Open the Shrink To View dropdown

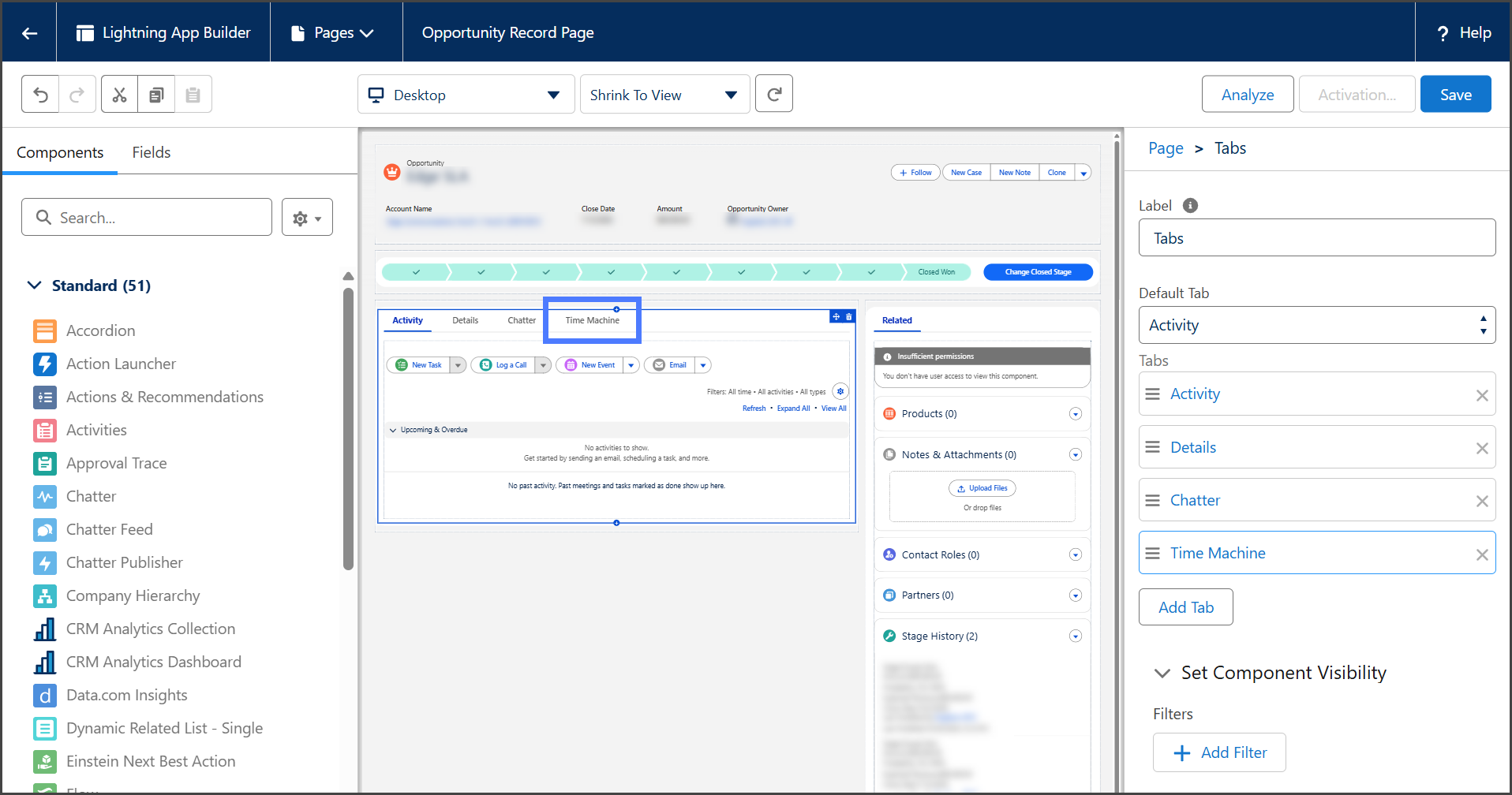click(x=664, y=95)
